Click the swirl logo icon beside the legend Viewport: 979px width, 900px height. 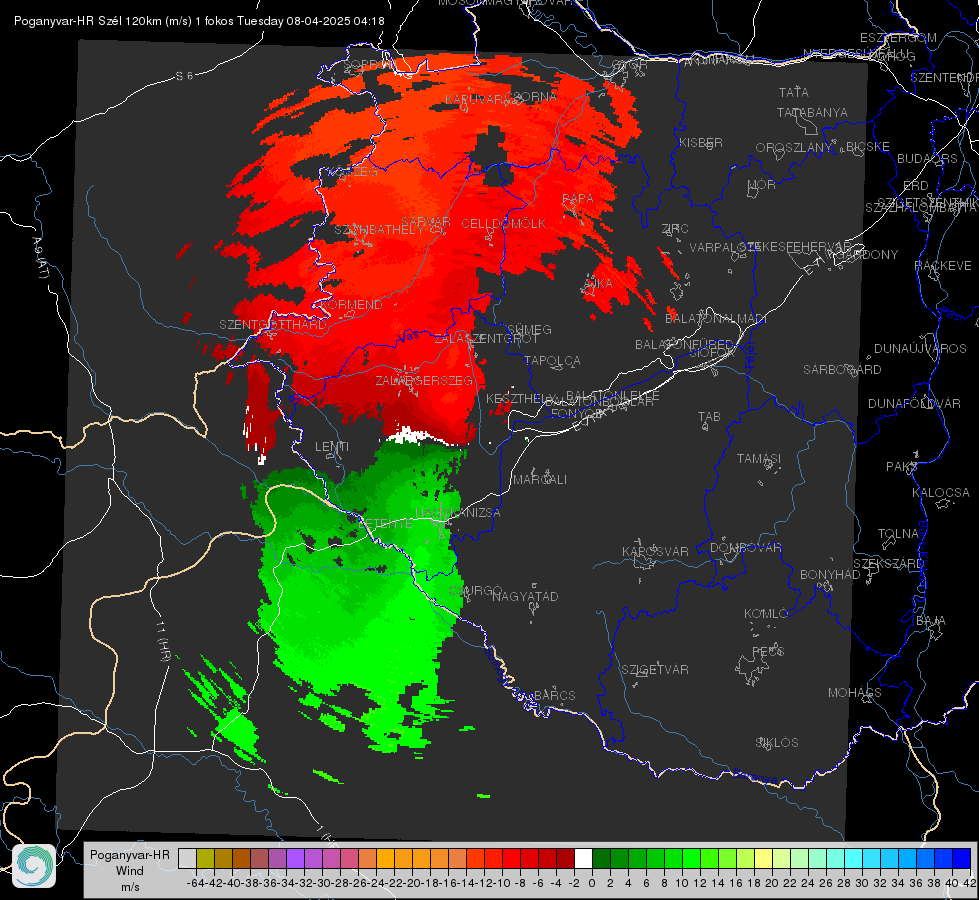[34, 866]
